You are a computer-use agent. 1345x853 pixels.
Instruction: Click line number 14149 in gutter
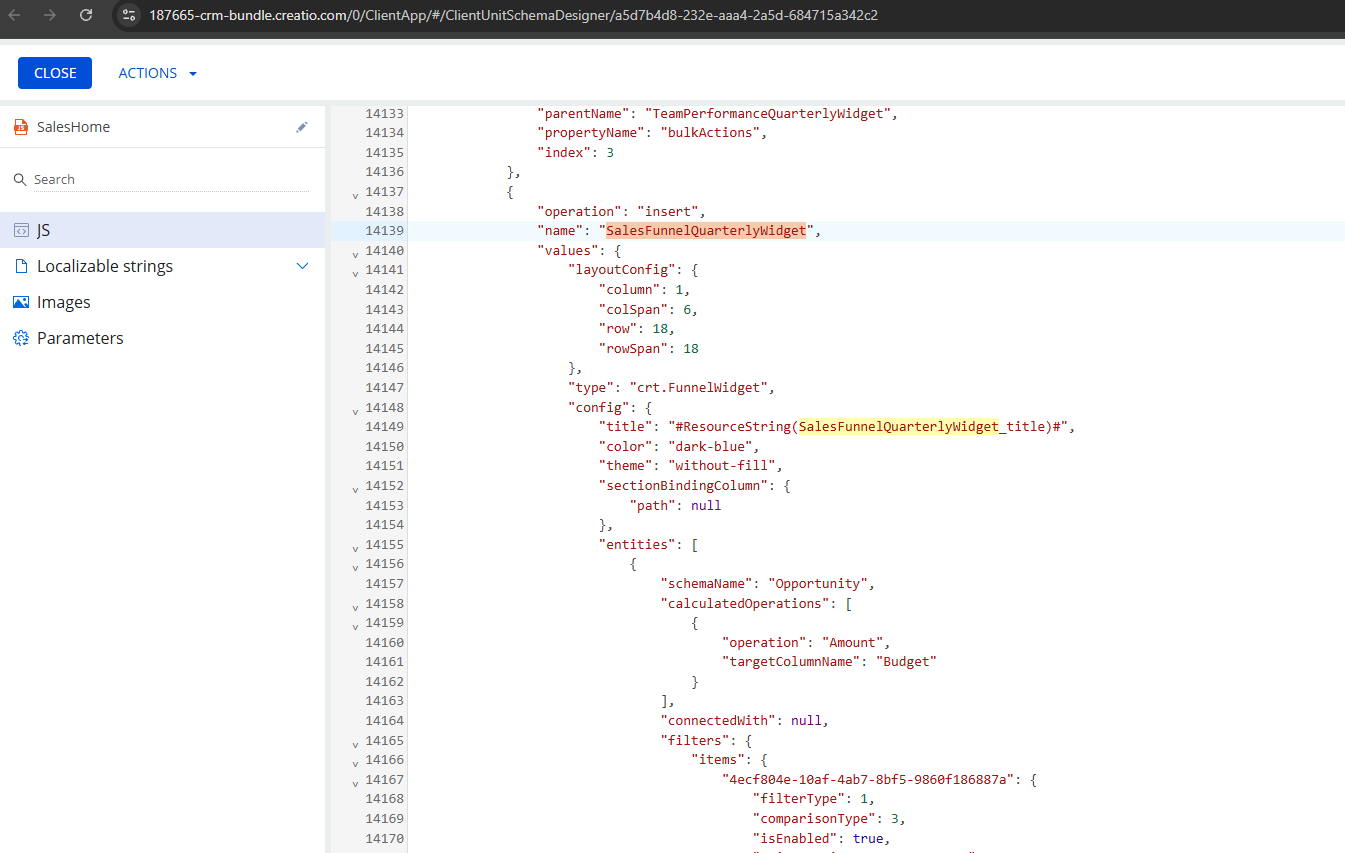(x=385, y=427)
